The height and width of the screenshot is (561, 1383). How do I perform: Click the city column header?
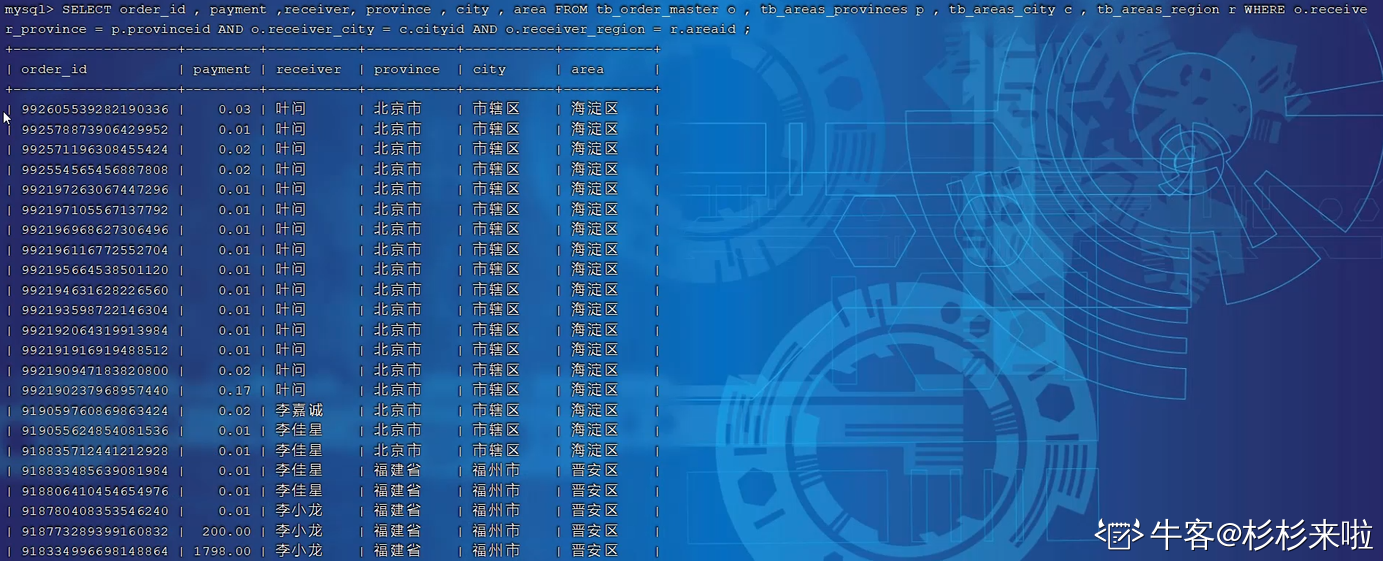[x=489, y=70]
